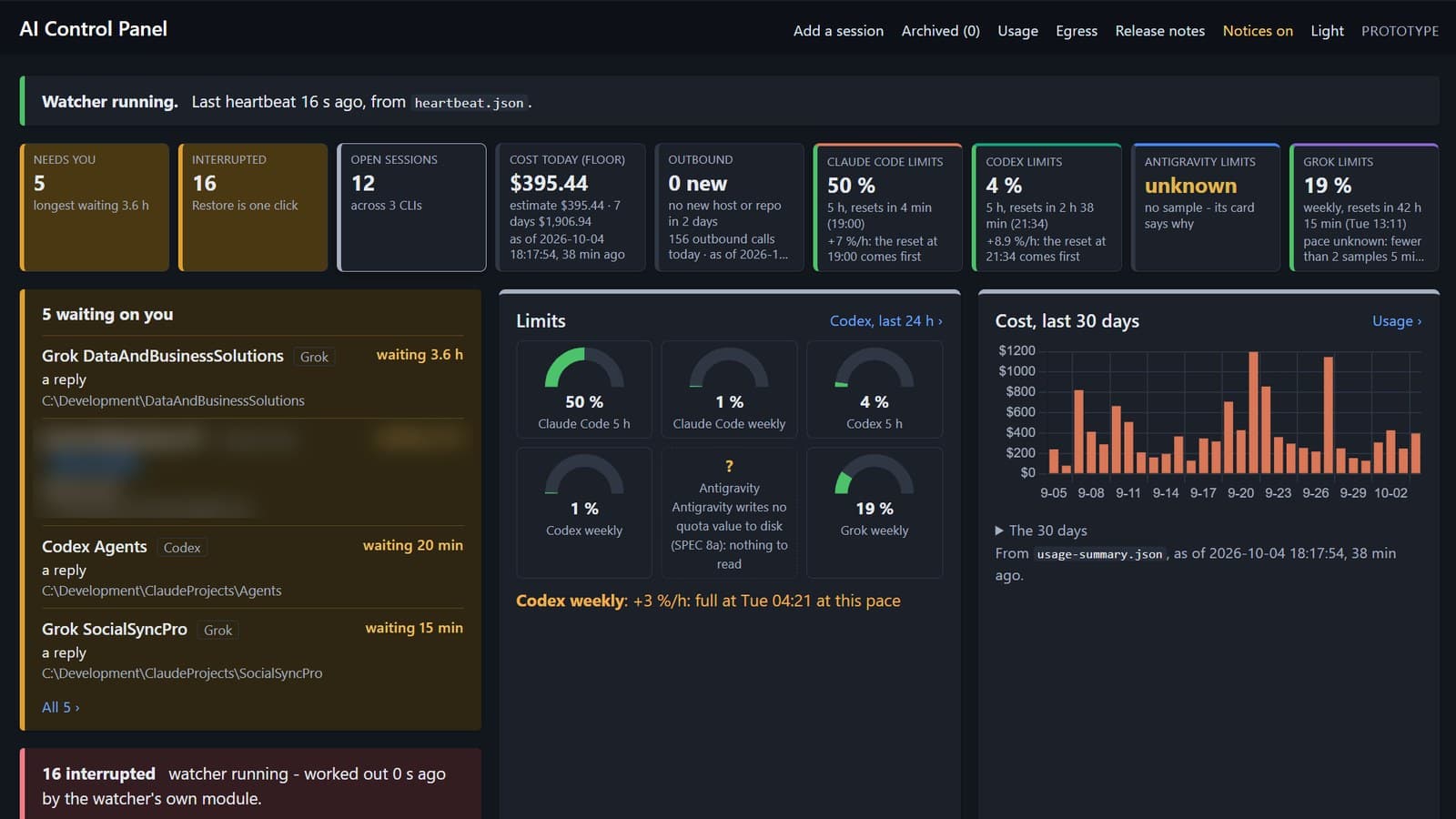The height and width of the screenshot is (819, 1456).
Task: Click the All 5 link
Action: click(x=61, y=707)
